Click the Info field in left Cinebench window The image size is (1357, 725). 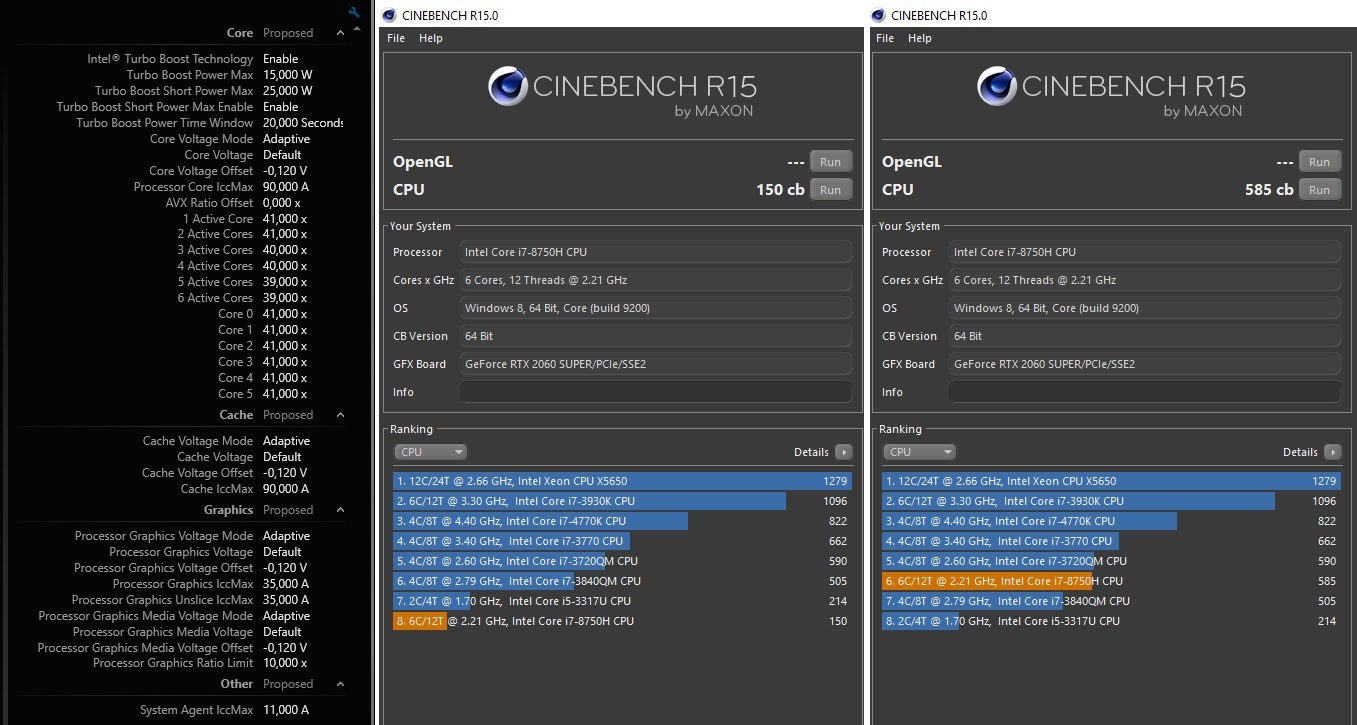coord(656,392)
